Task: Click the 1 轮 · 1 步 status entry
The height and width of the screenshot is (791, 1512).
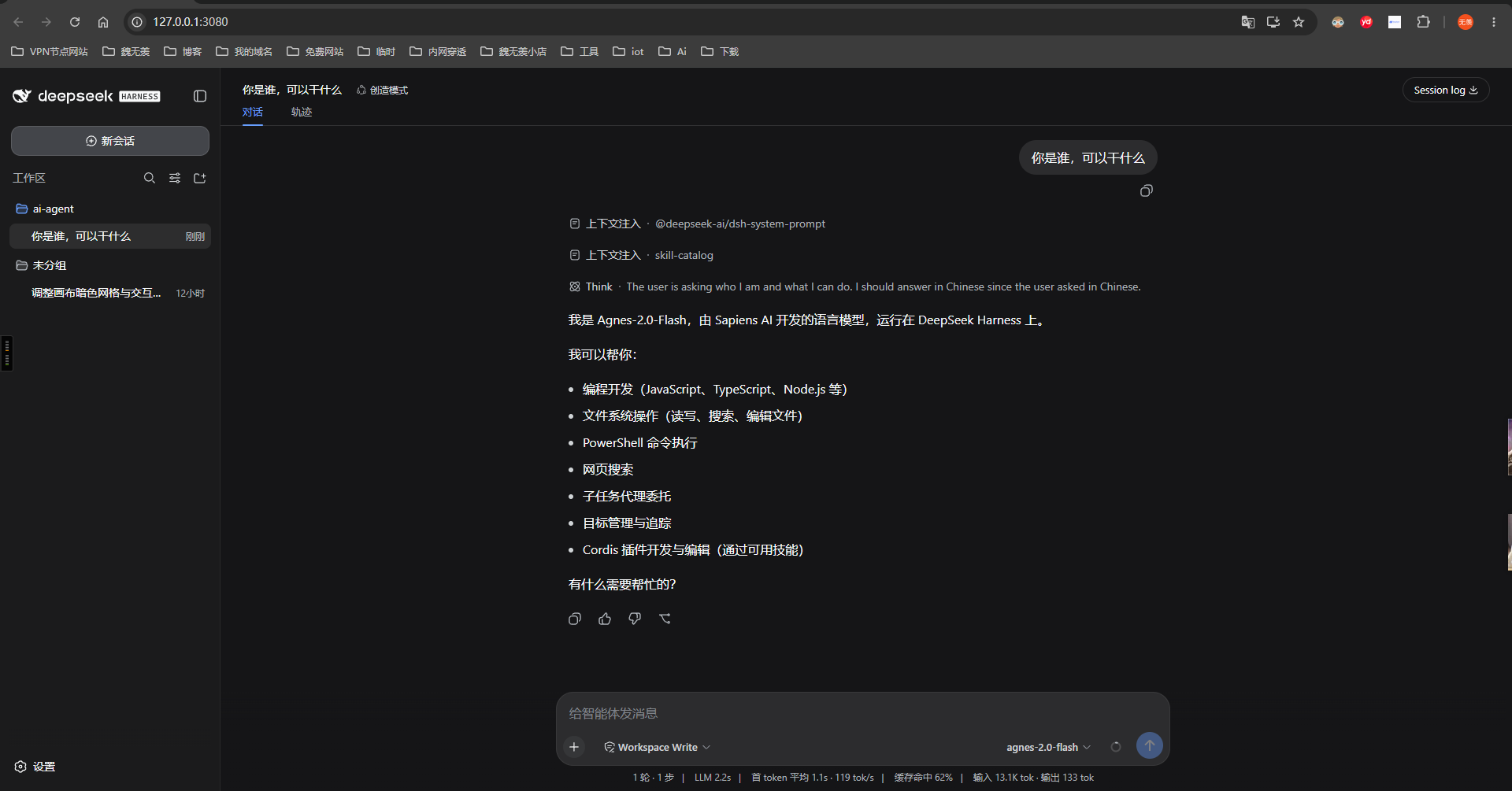Action: pos(653,778)
